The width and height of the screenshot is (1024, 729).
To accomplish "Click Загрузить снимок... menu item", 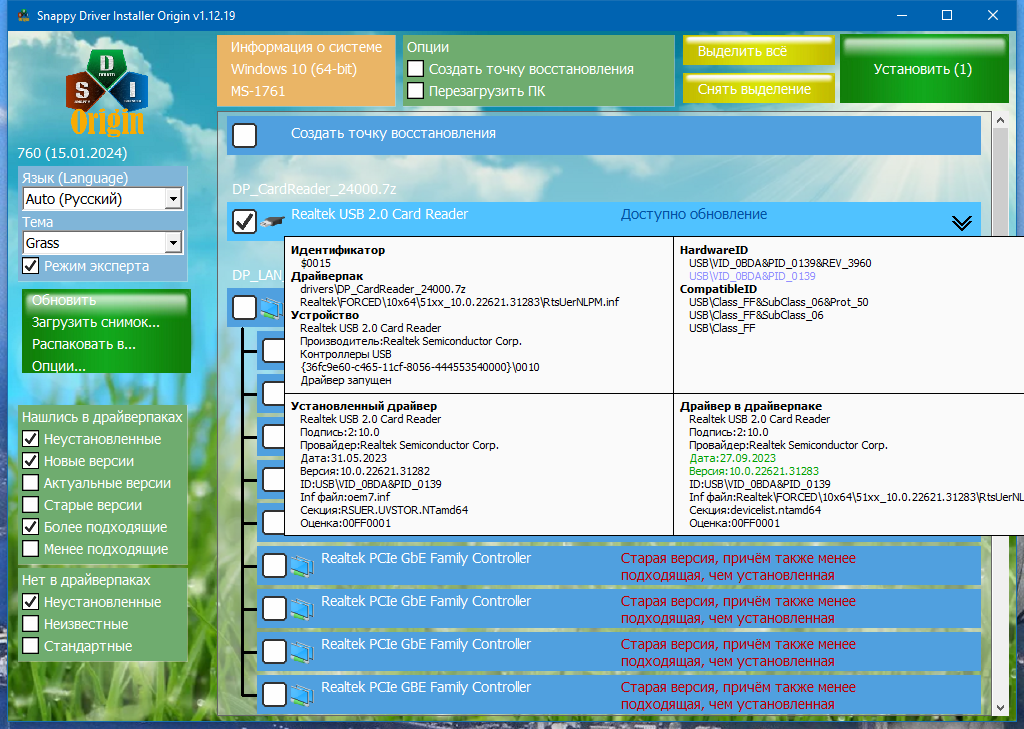I will click(x=95, y=322).
